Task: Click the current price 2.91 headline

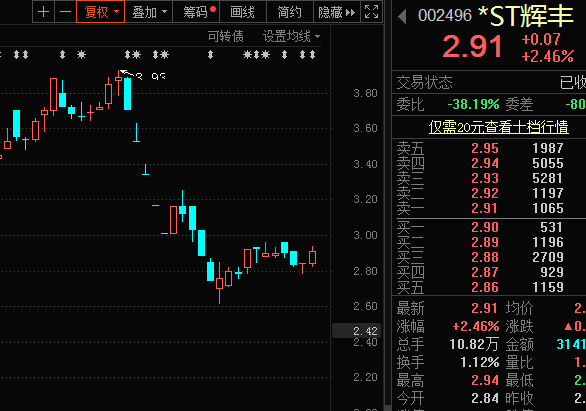Action: pos(472,47)
